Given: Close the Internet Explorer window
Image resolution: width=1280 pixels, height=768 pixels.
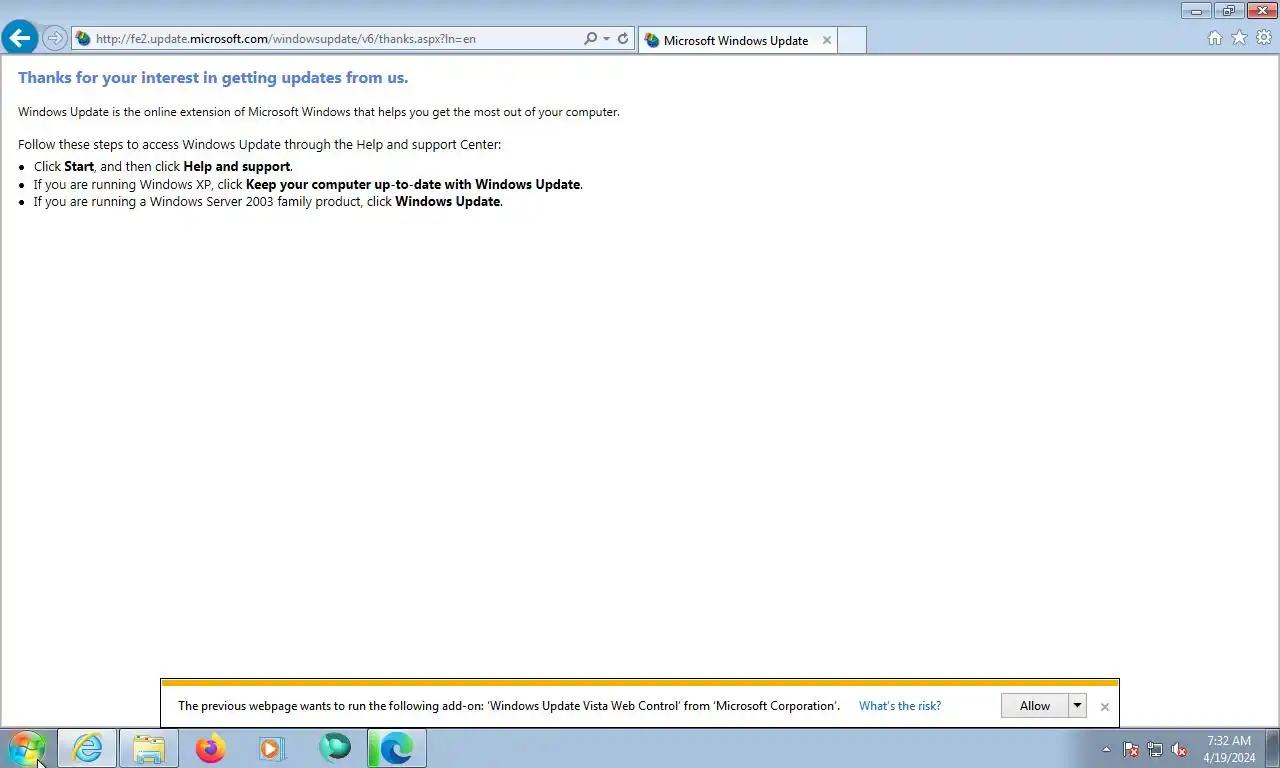Looking at the screenshot, I should [x=1262, y=11].
